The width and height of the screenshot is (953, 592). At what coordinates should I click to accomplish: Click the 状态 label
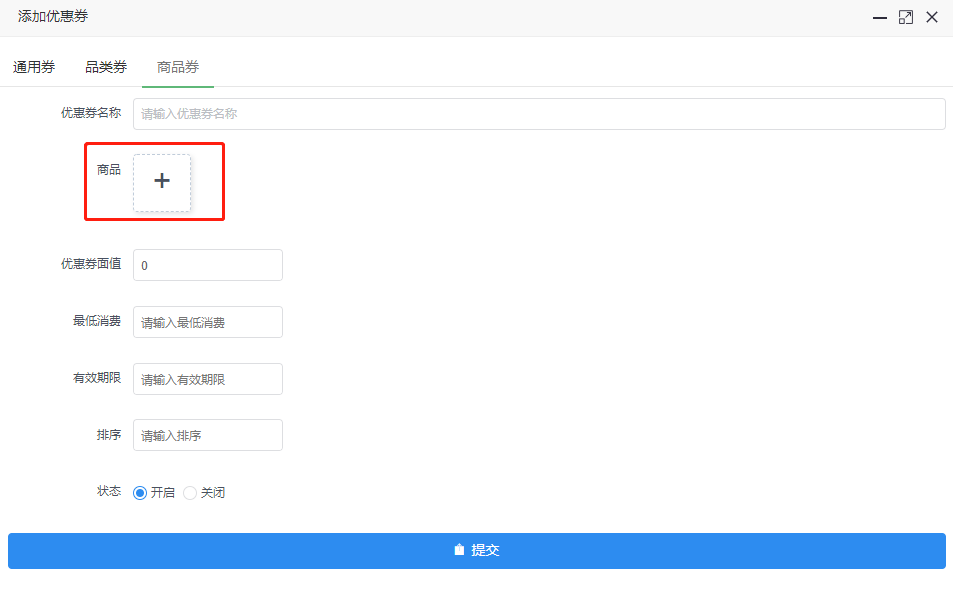(x=109, y=491)
